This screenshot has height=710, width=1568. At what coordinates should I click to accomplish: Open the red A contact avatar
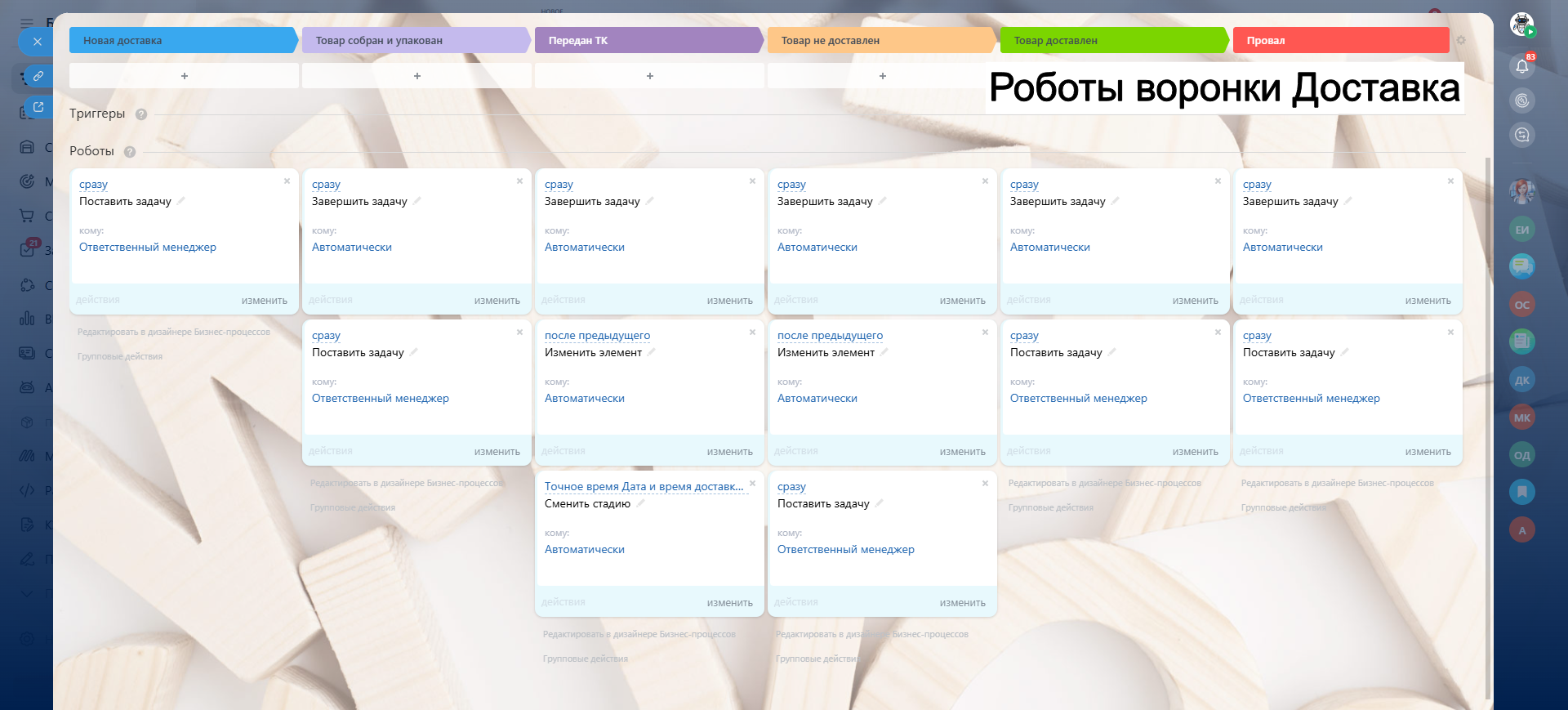pyautogui.click(x=1522, y=530)
